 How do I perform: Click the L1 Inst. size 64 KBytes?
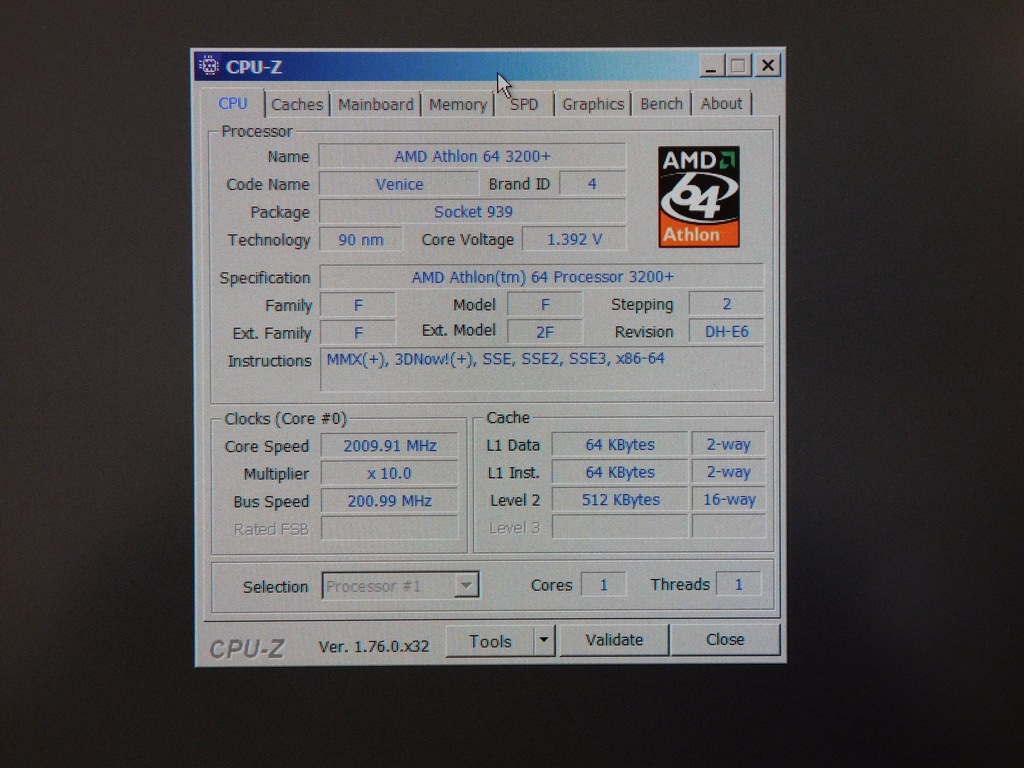tap(620, 472)
